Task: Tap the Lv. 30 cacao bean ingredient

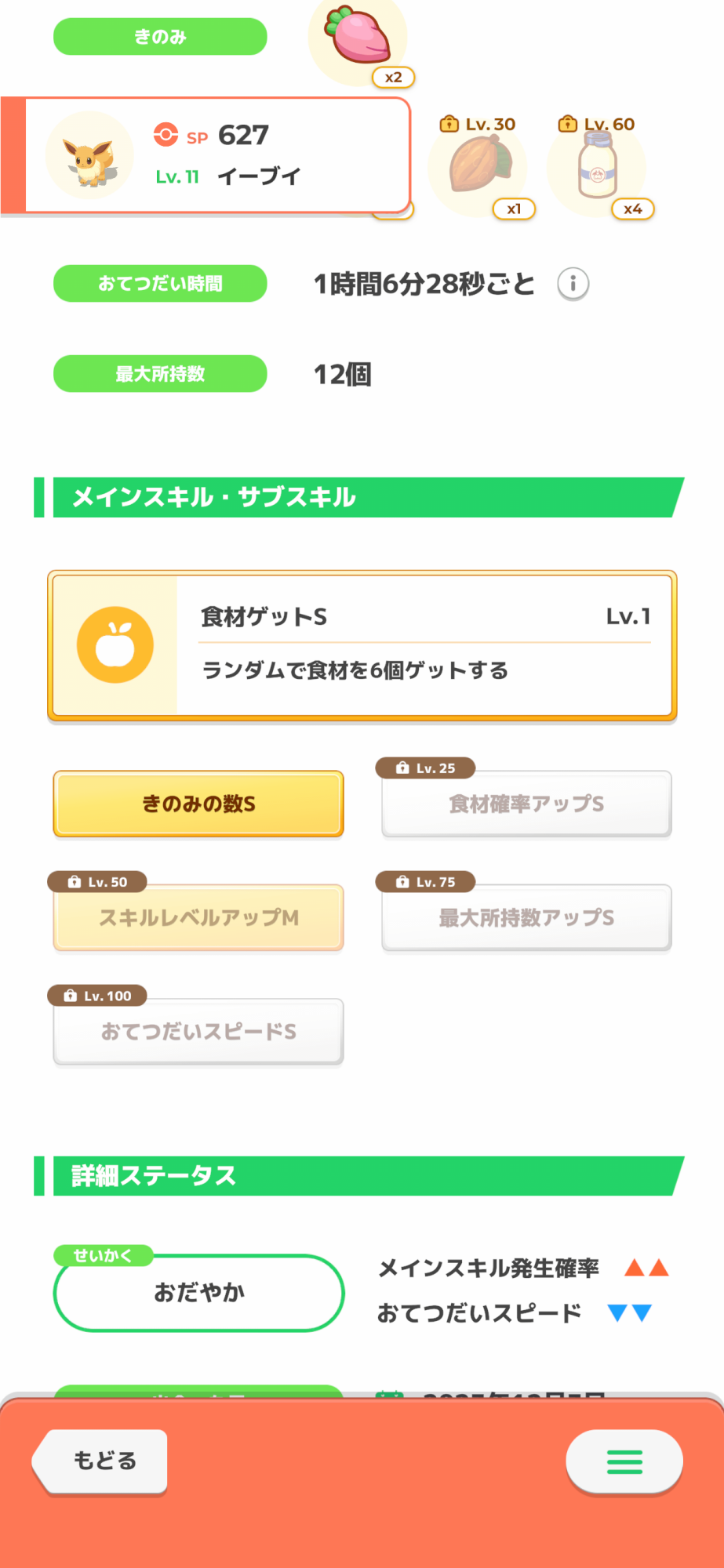Action: [x=478, y=165]
